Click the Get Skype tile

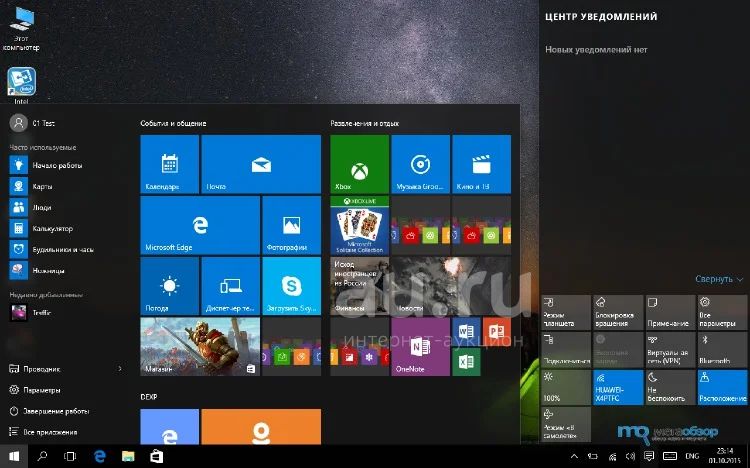click(x=291, y=286)
